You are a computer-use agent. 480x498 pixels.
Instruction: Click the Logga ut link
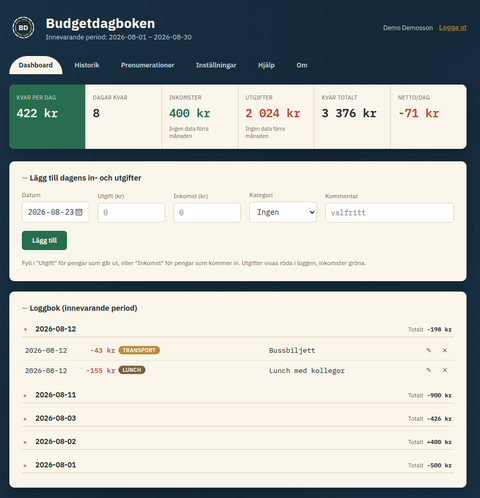click(x=453, y=28)
